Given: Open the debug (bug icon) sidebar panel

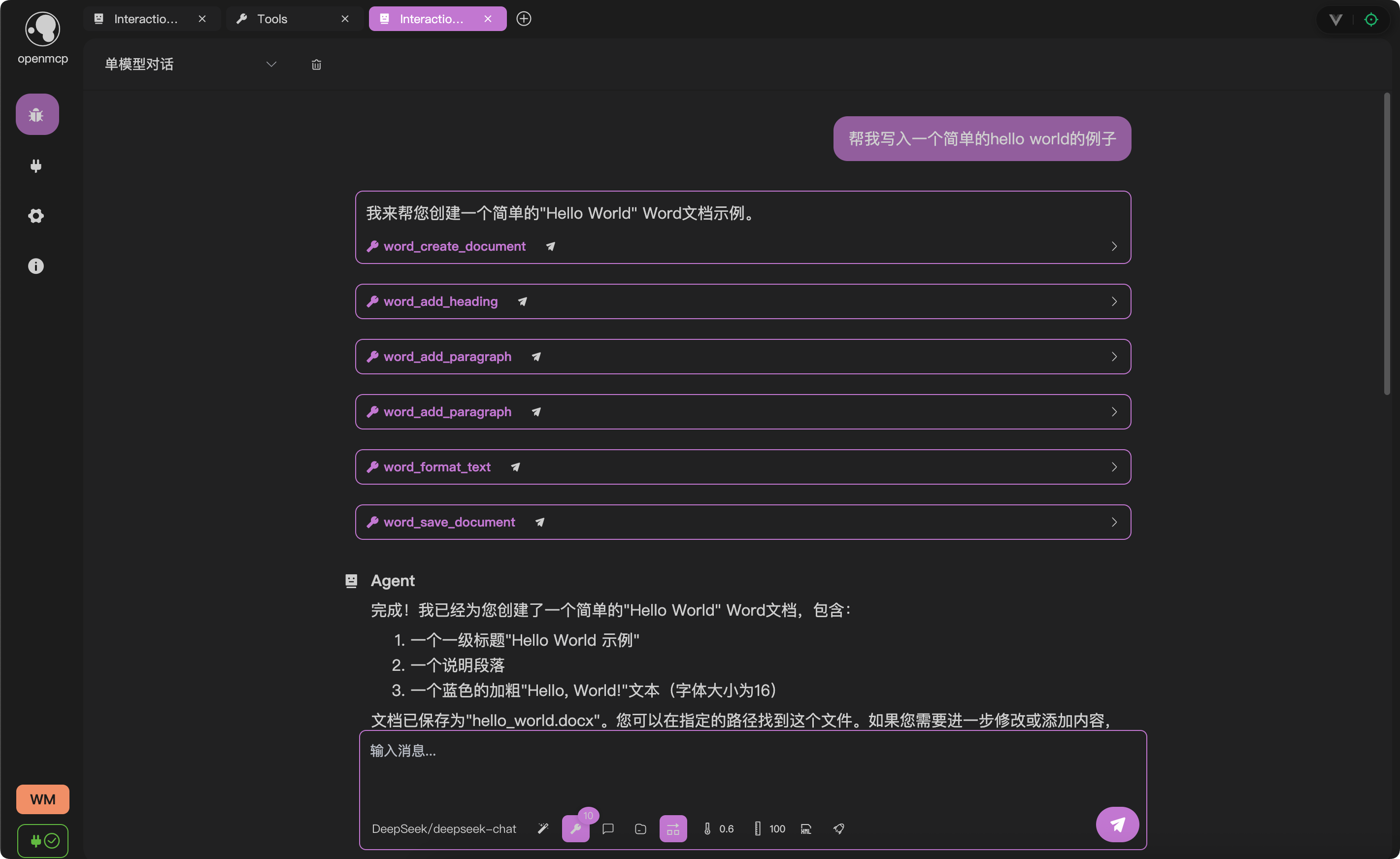Looking at the screenshot, I should [x=37, y=114].
